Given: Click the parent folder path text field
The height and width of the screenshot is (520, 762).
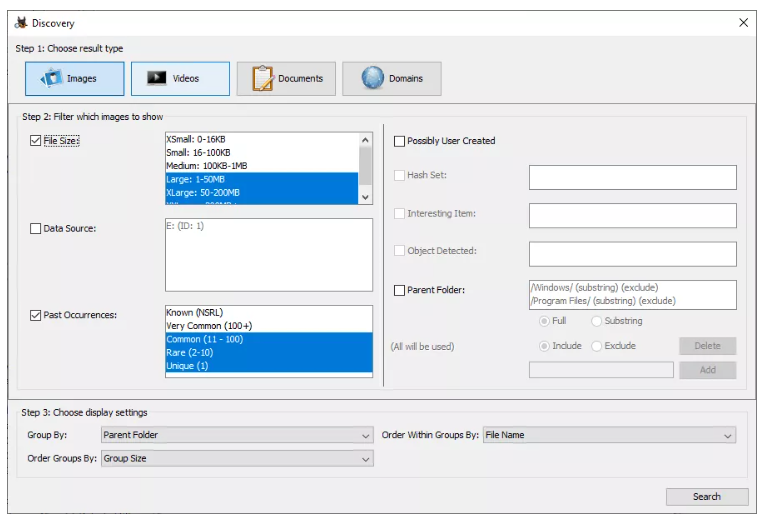Looking at the screenshot, I should [x=601, y=370].
